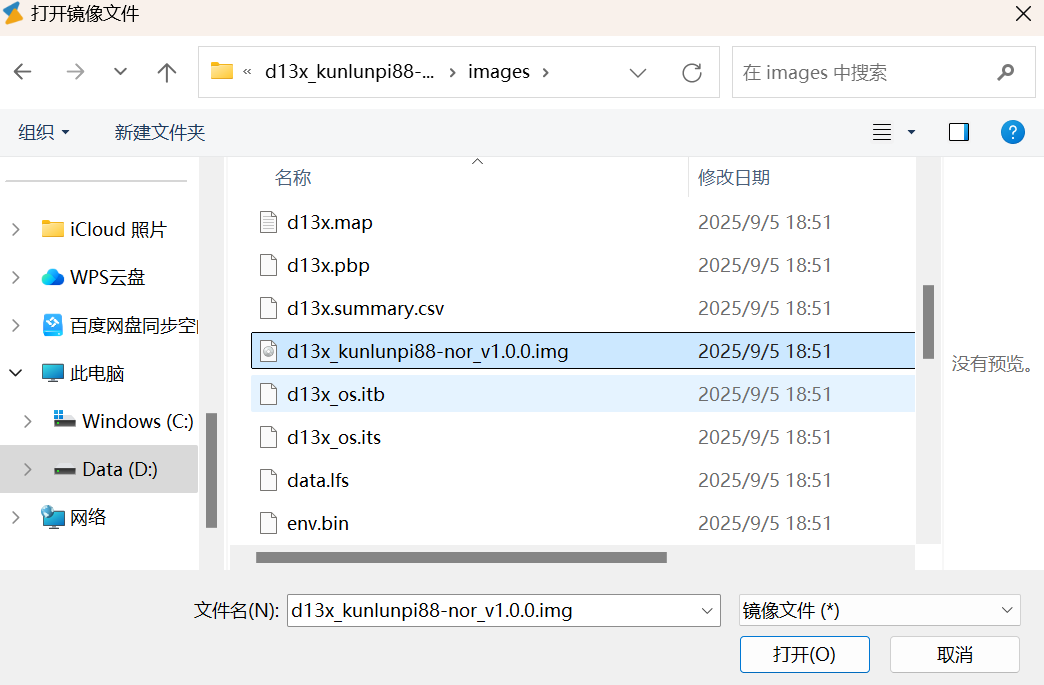Click 取消 button
1044x685 pixels.
[x=955, y=654]
